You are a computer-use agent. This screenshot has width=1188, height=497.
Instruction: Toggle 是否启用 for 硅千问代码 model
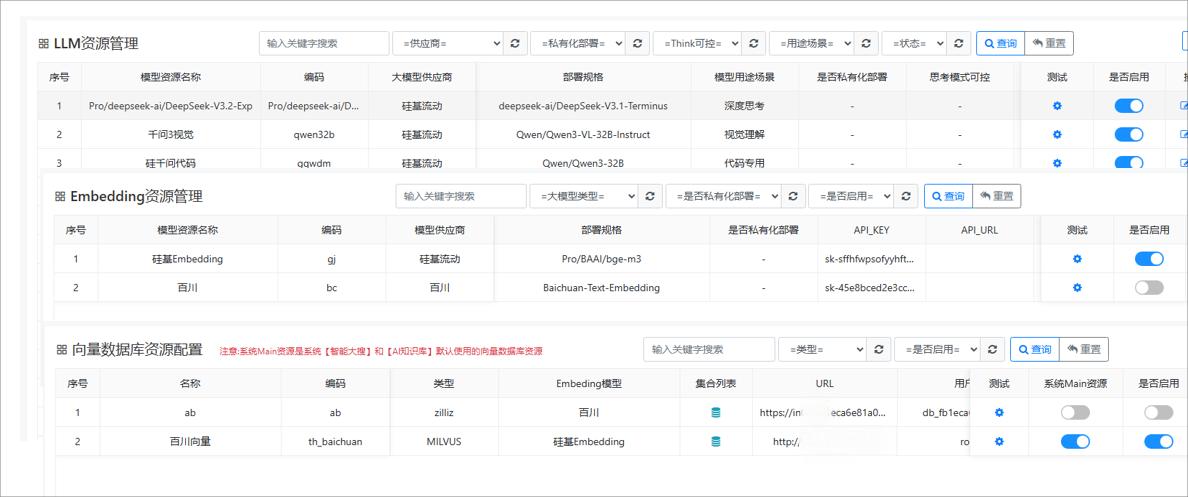(1129, 163)
